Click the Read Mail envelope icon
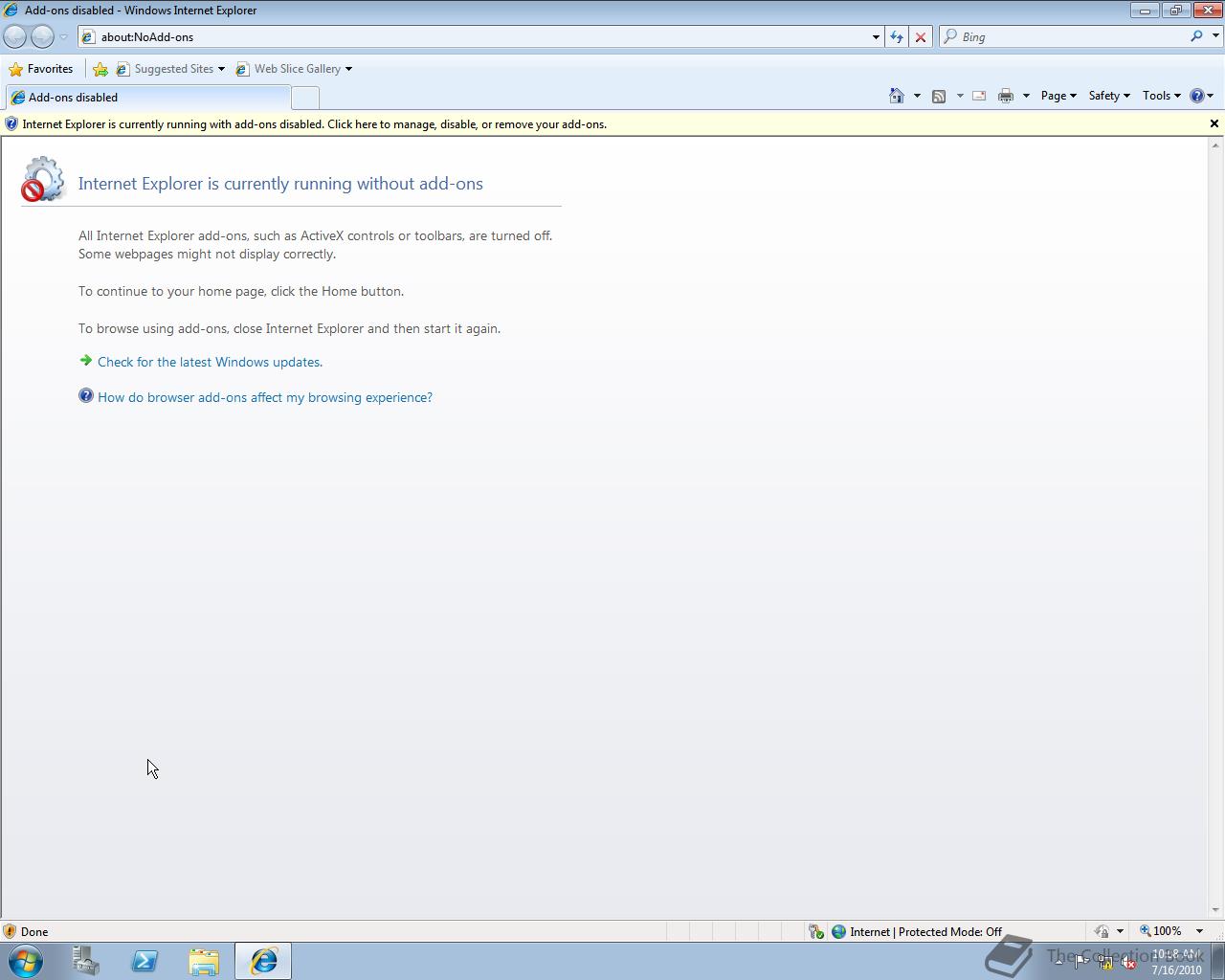Screen dimensions: 1225x980 (979, 96)
